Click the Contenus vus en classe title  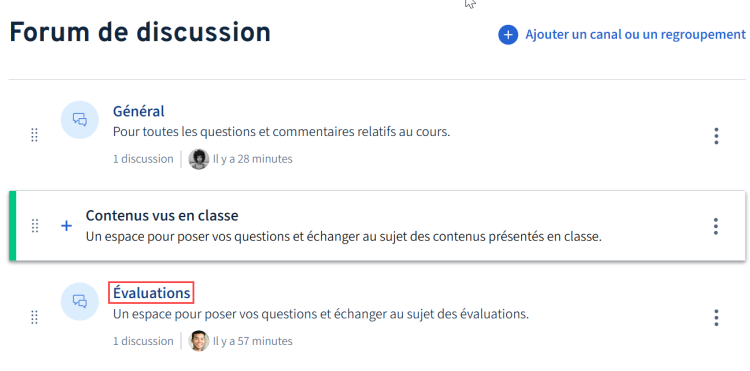point(162,216)
